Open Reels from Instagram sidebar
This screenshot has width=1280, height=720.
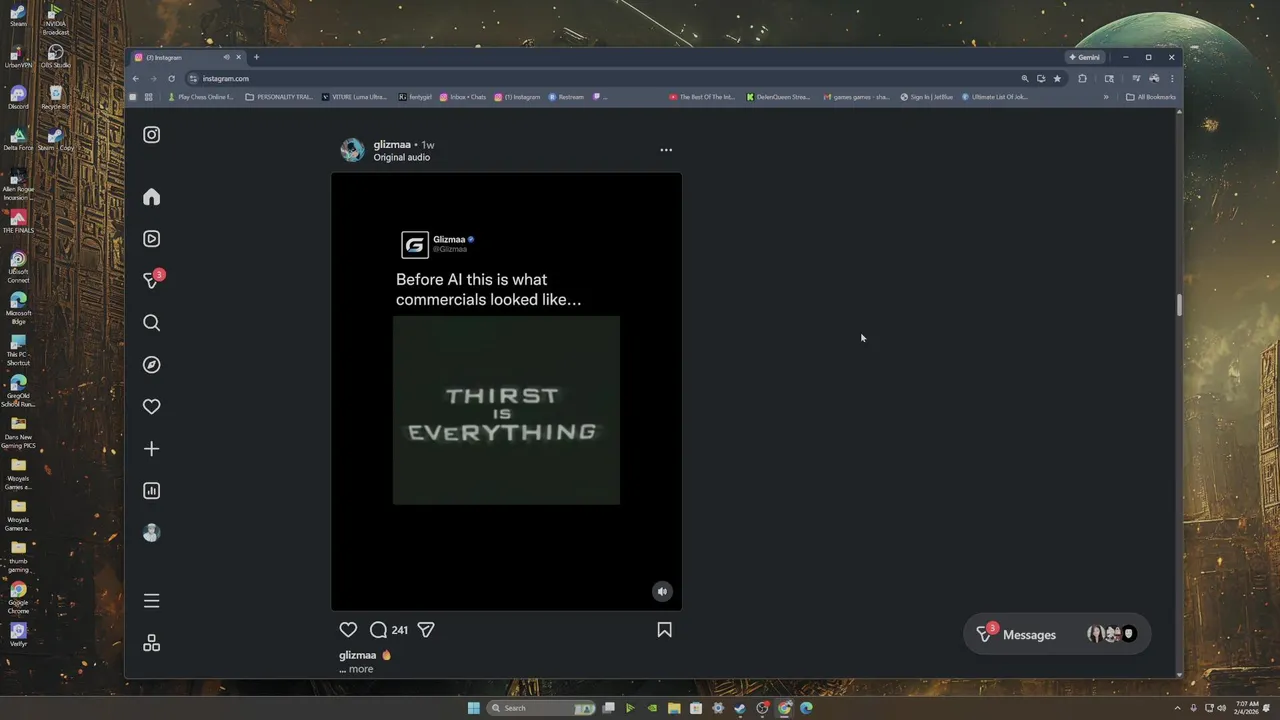click(x=151, y=239)
